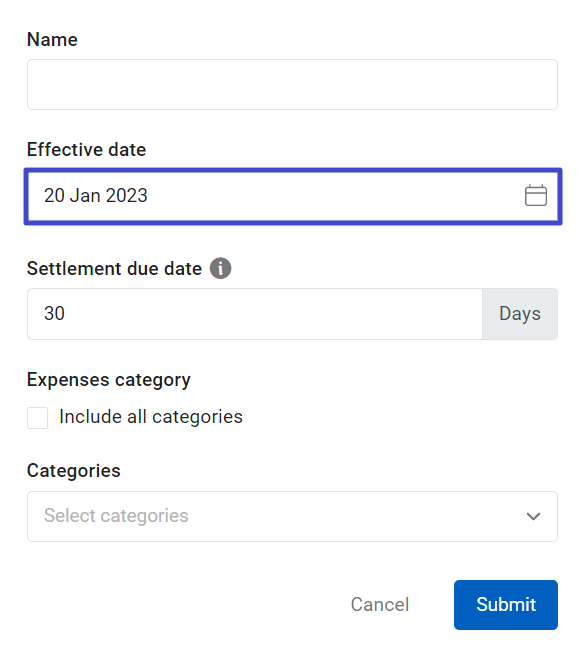Click the Include all categories label text
Image resolution: width=585 pixels, height=651 pixels.
(151, 417)
